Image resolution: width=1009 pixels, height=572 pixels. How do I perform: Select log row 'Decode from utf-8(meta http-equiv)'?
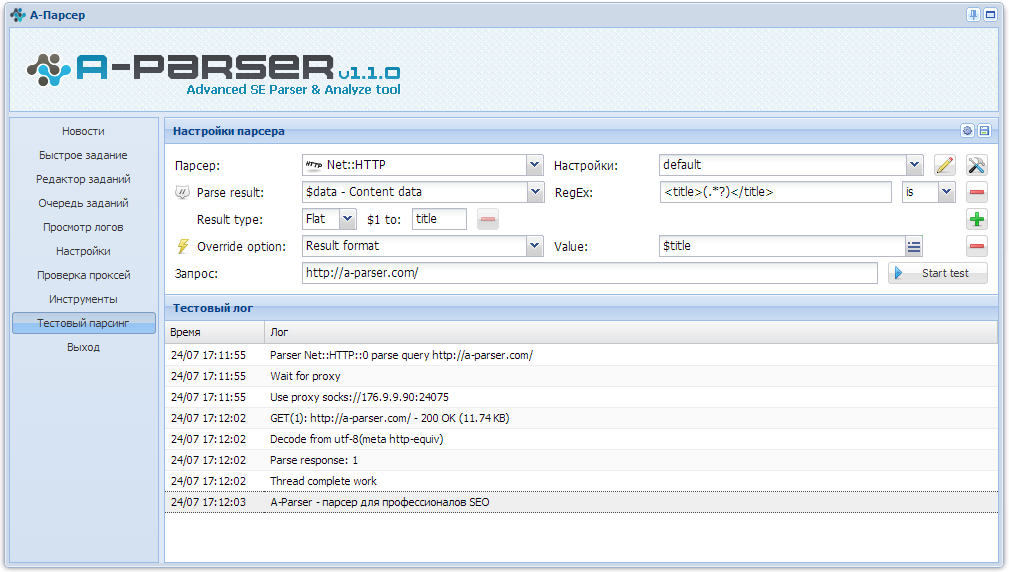tap(581, 439)
